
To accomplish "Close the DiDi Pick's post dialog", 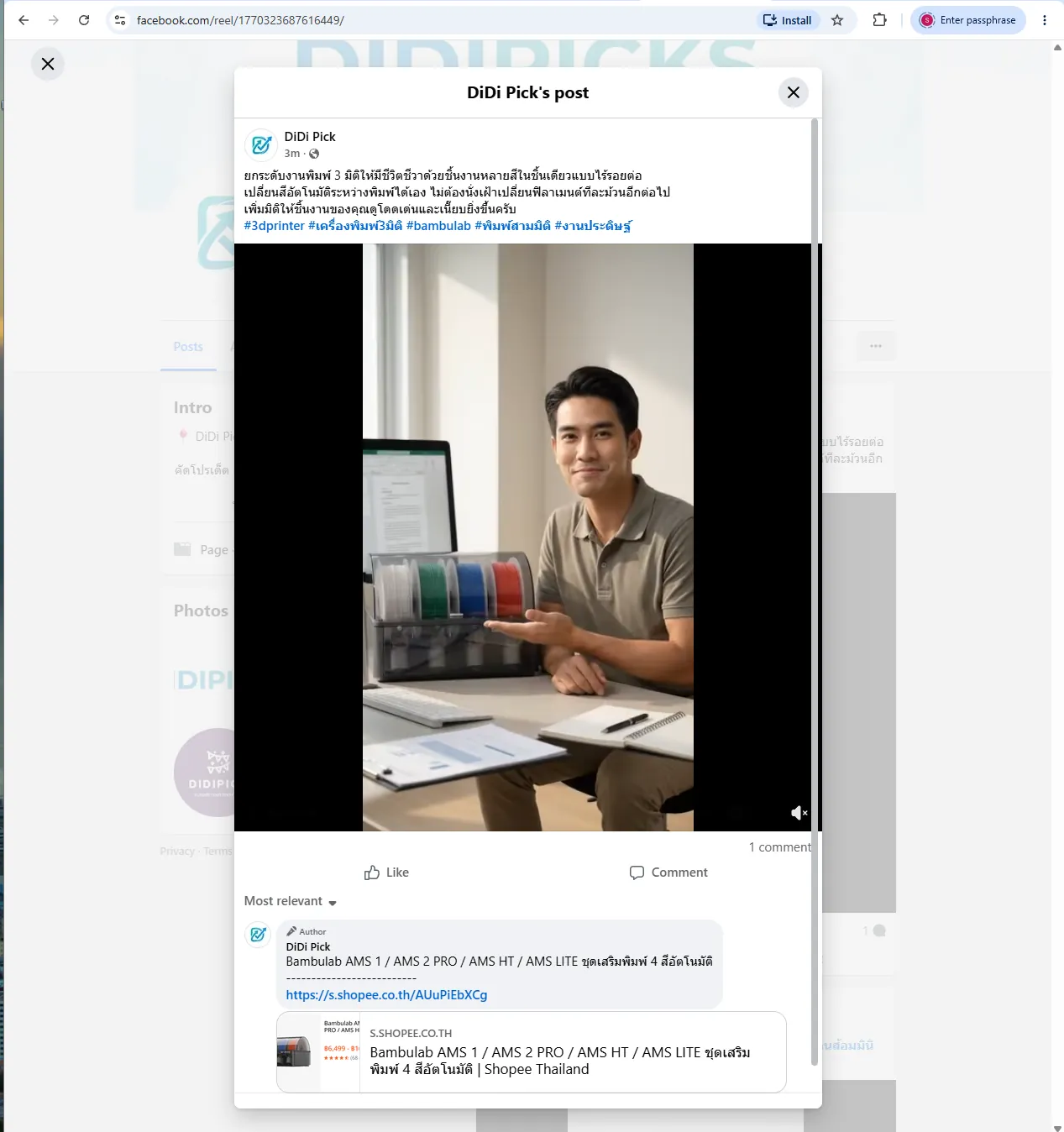I will (x=794, y=92).
